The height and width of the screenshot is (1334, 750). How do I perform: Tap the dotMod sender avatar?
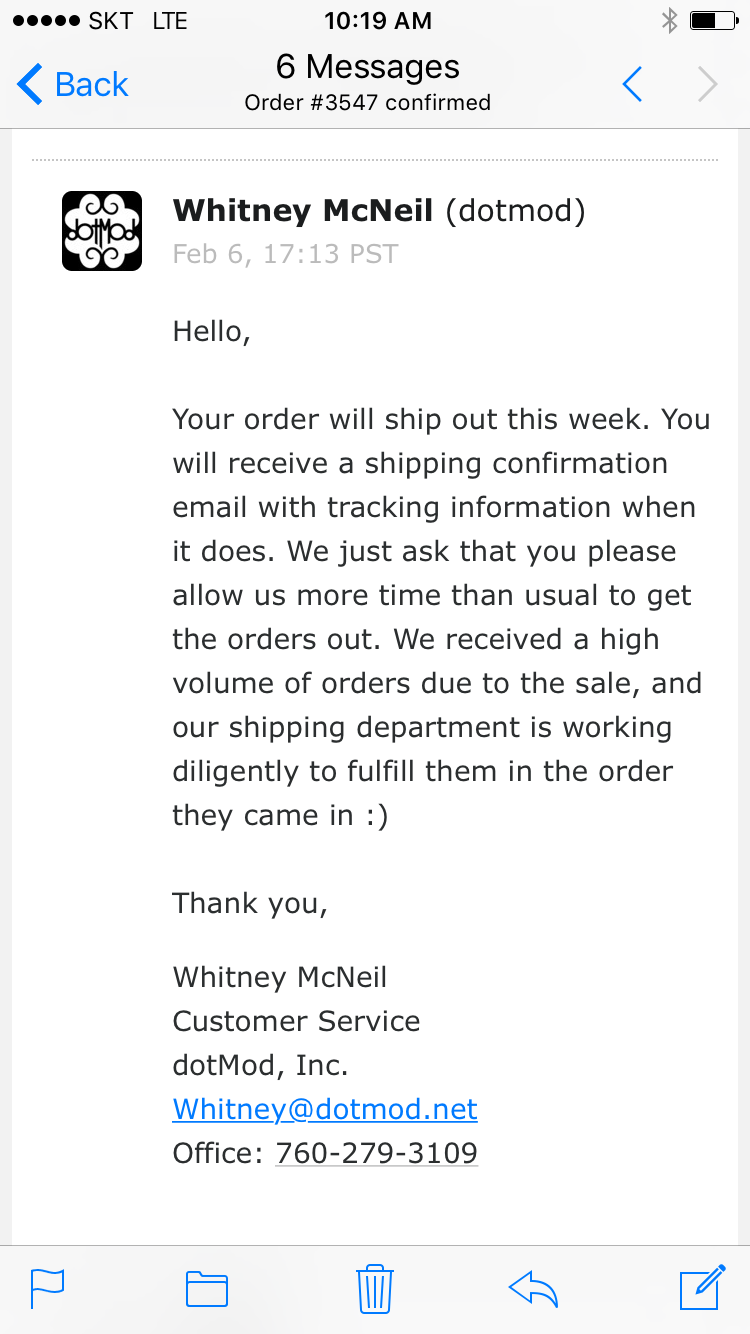102,231
